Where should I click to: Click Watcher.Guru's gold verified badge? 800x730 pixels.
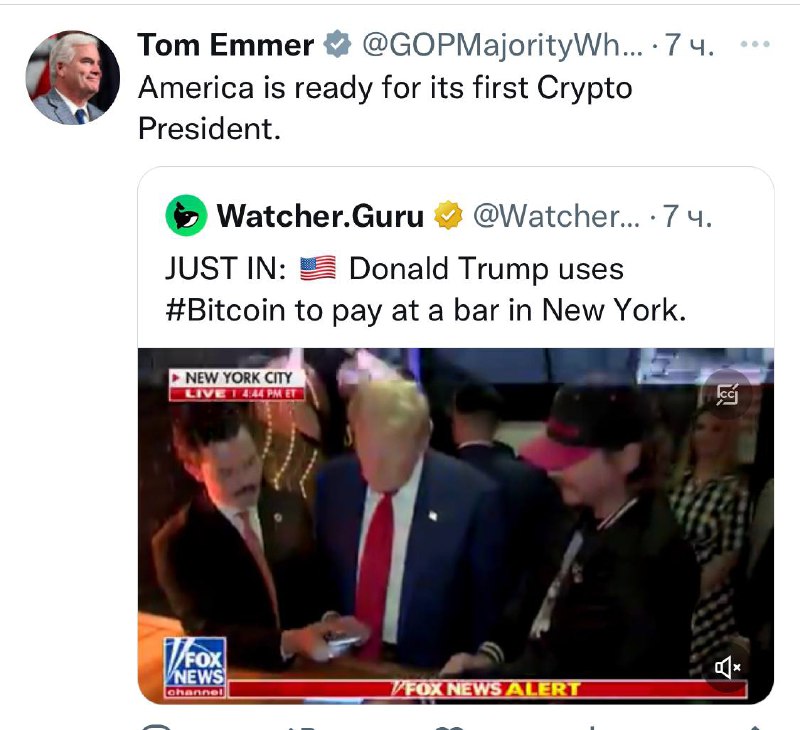[x=448, y=215]
